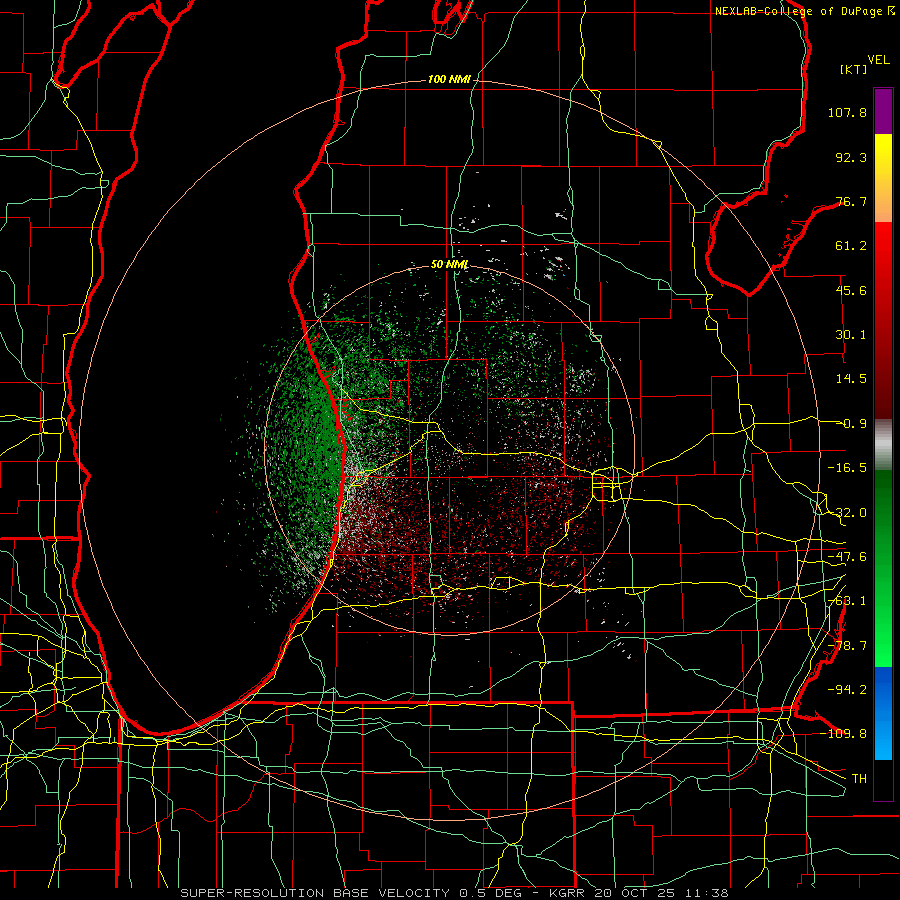Pick the yellow-orange segment of the color bar
900x900 pixels.
[x=883, y=178]
